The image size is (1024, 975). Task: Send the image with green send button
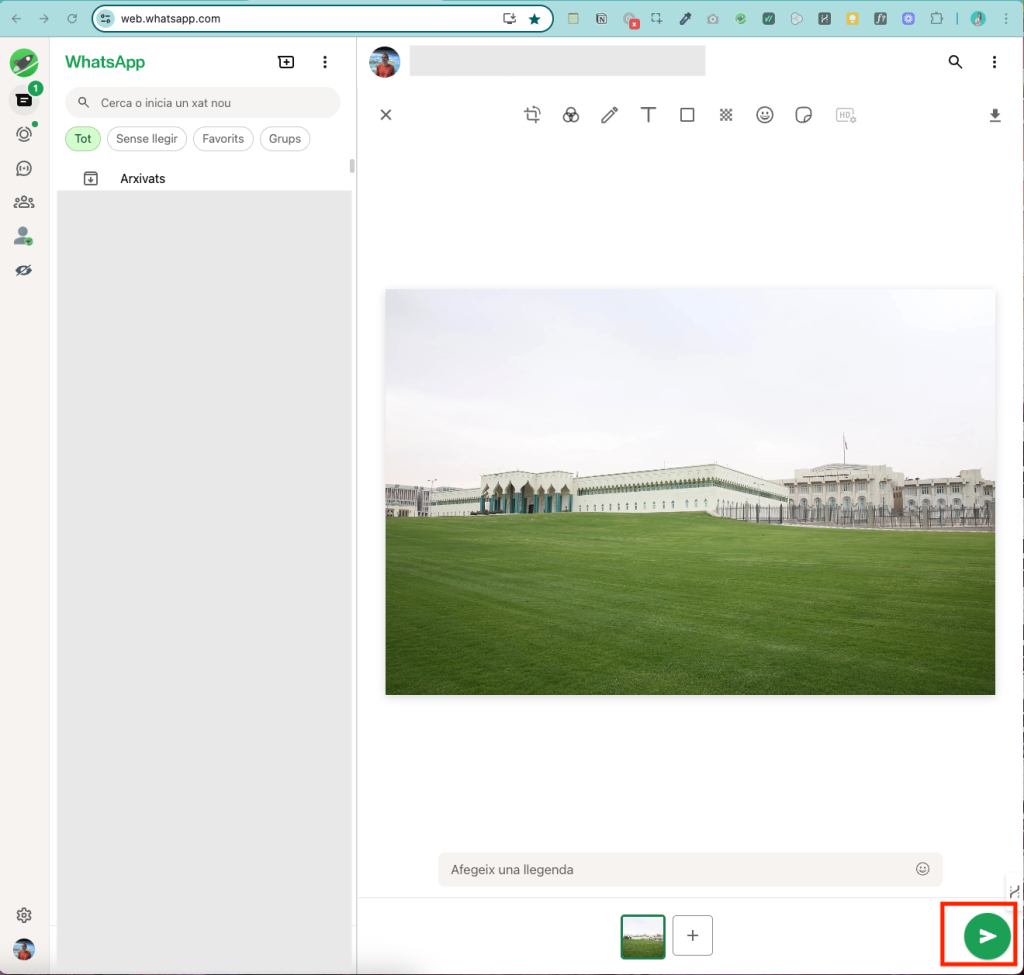coord(986,936)
